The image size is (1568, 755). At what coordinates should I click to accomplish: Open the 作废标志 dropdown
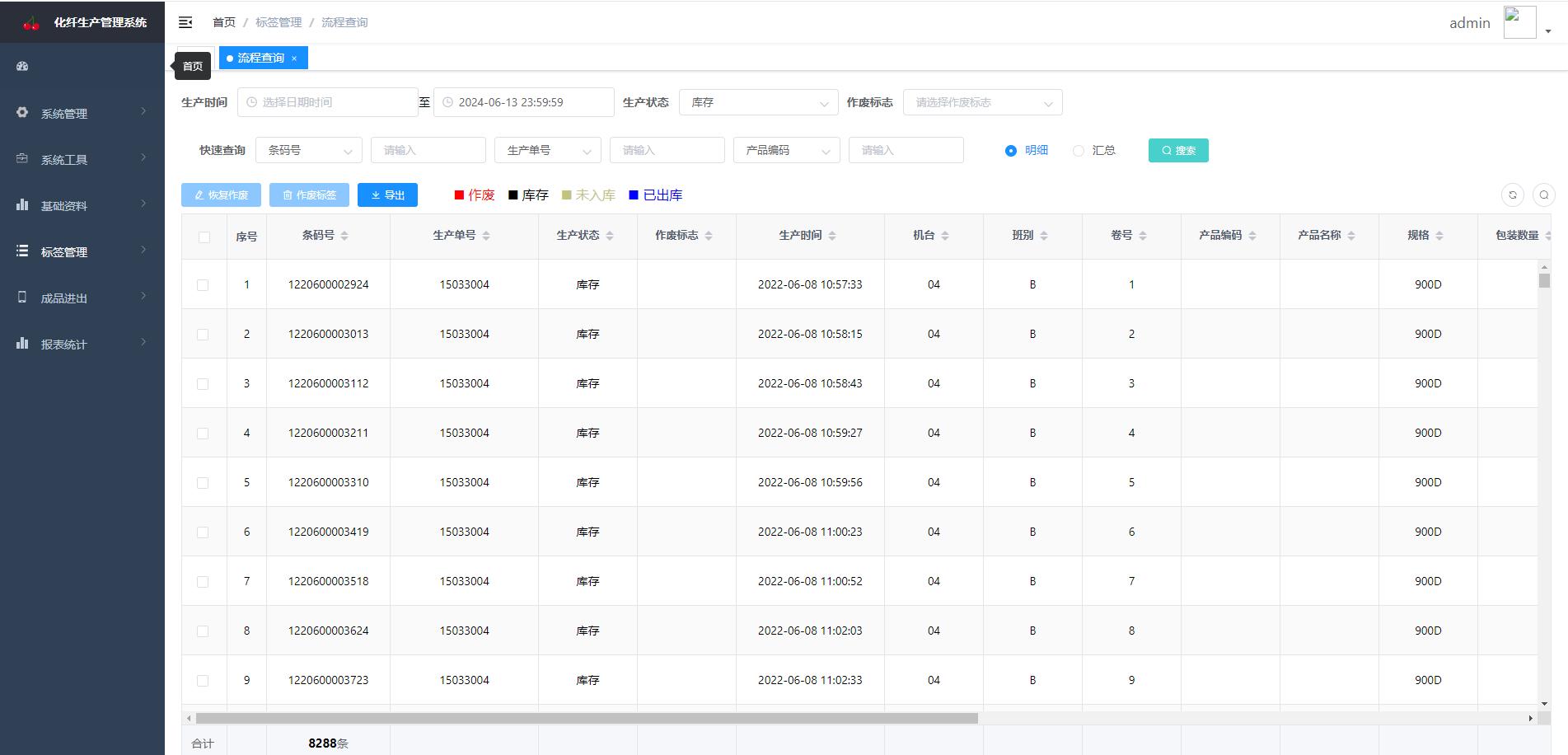tap(983, 102)
